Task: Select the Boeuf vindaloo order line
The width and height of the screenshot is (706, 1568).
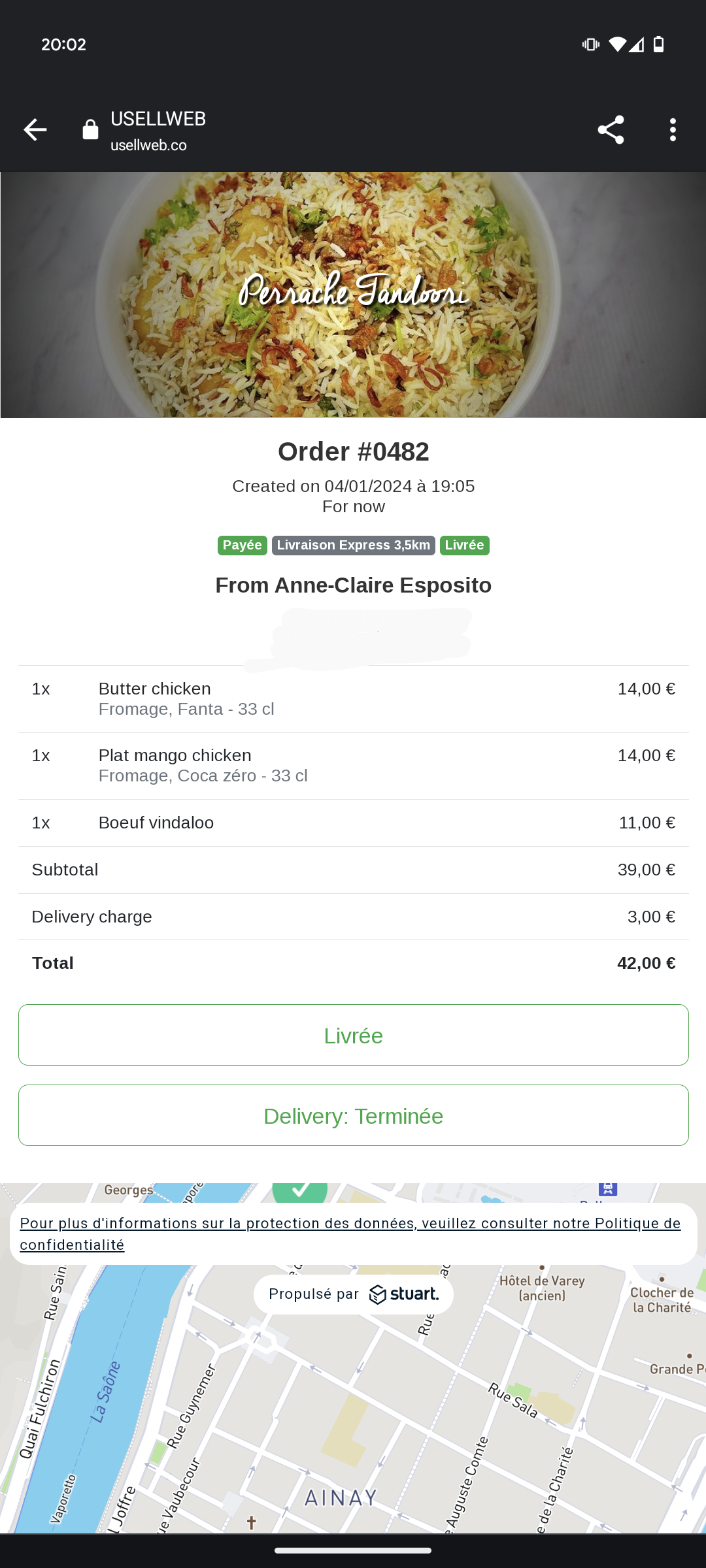Action: point(354,823)
